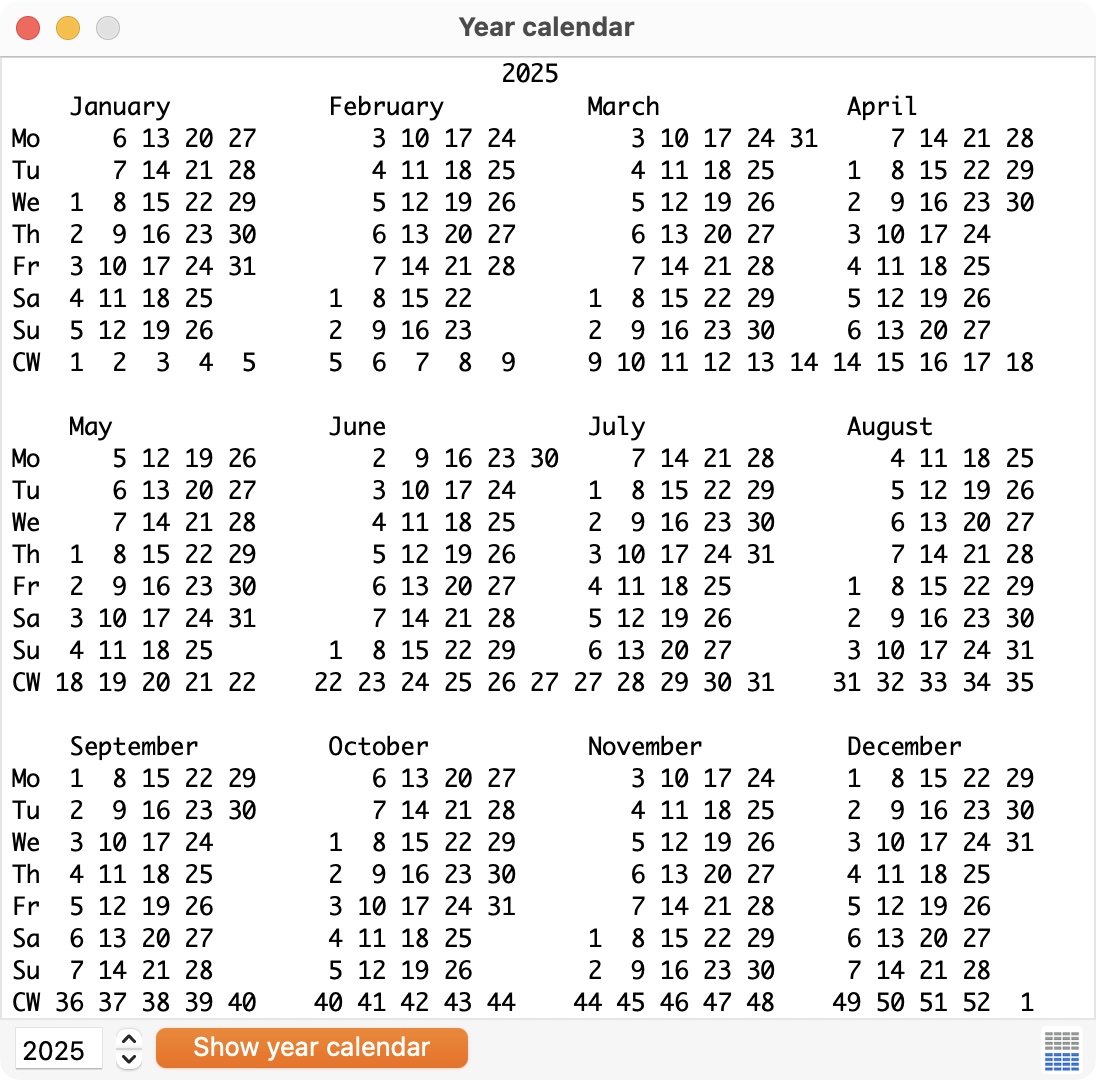Select day 15 in August
1096x1080 pixels.
[933, 586]
